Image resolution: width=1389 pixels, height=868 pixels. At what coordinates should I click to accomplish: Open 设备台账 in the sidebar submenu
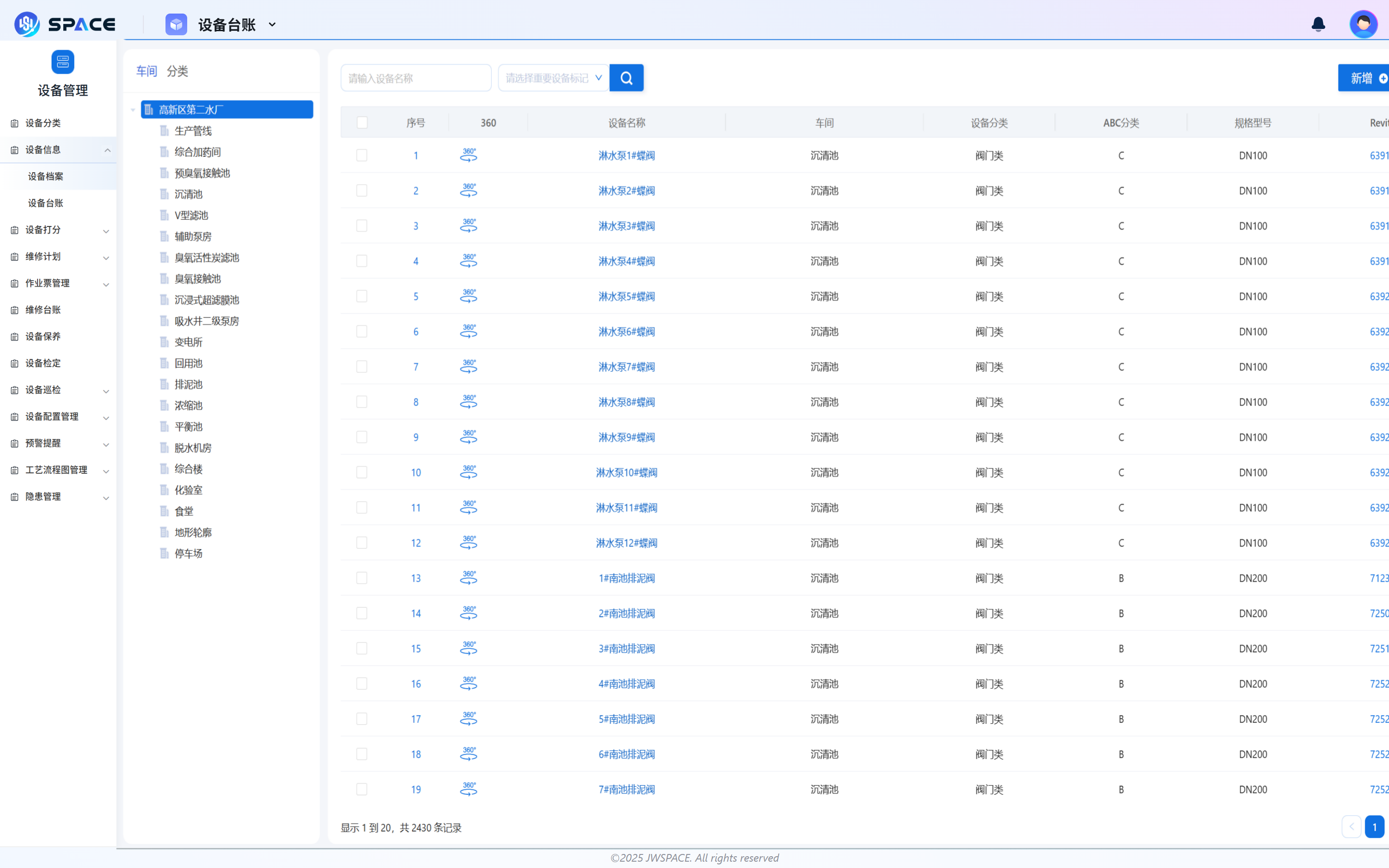coord(46,203)
